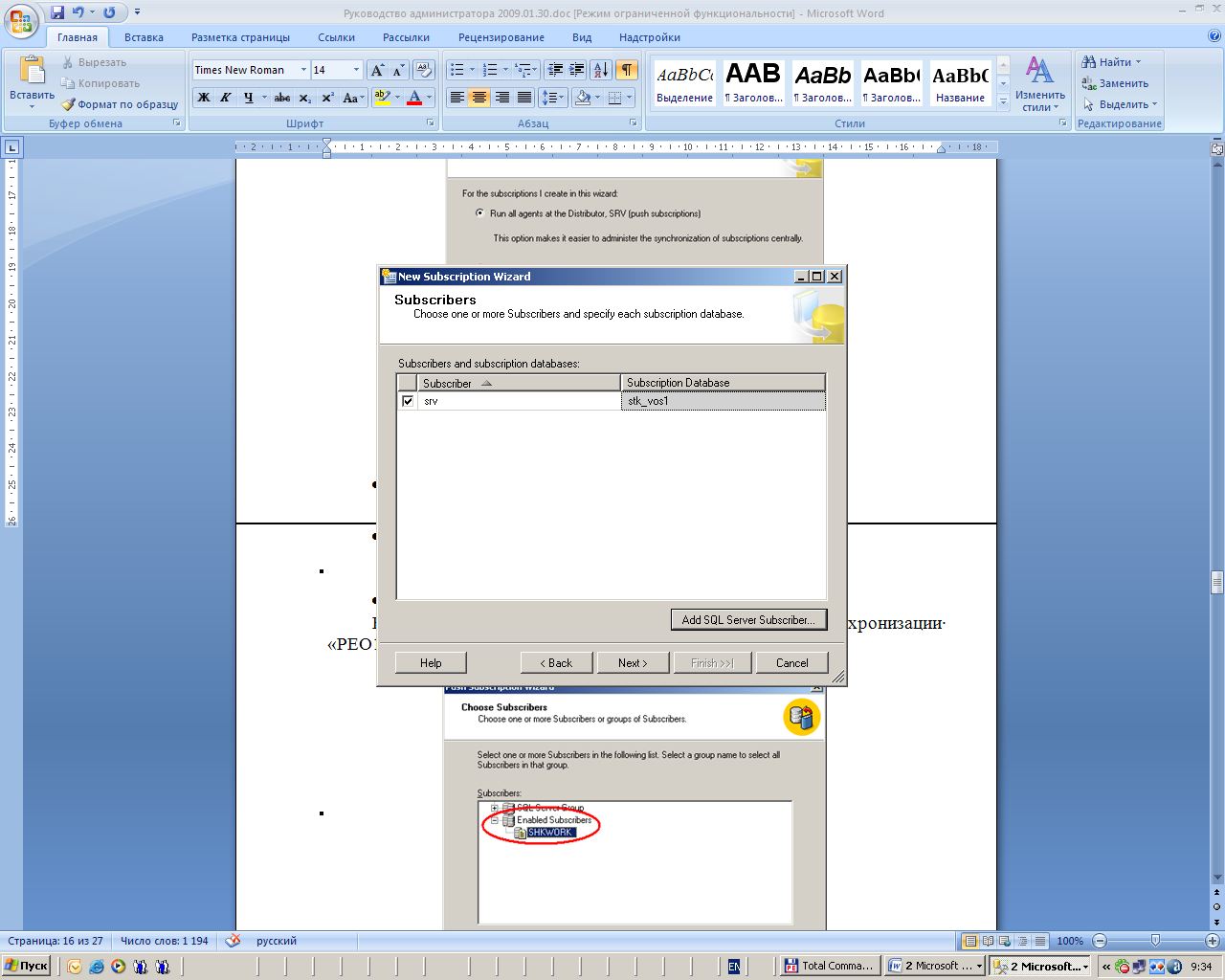Click Format Painter (Формат по образцу)
Viewport: 1225px width, 980px height.
(x=120, y=104)
